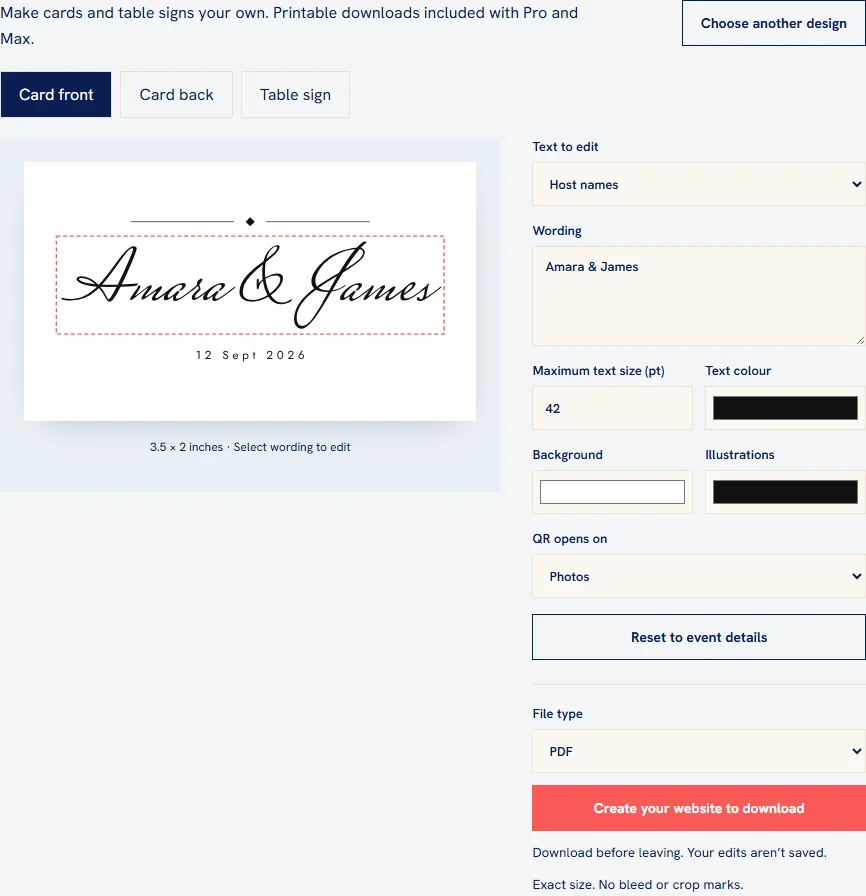Click the diamond ornament above the names
Viewport: 866px width, 896px height.
[250, 221]
